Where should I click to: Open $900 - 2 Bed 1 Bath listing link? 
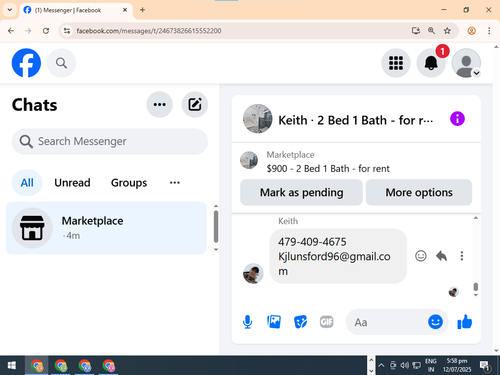tap(328, 169)
